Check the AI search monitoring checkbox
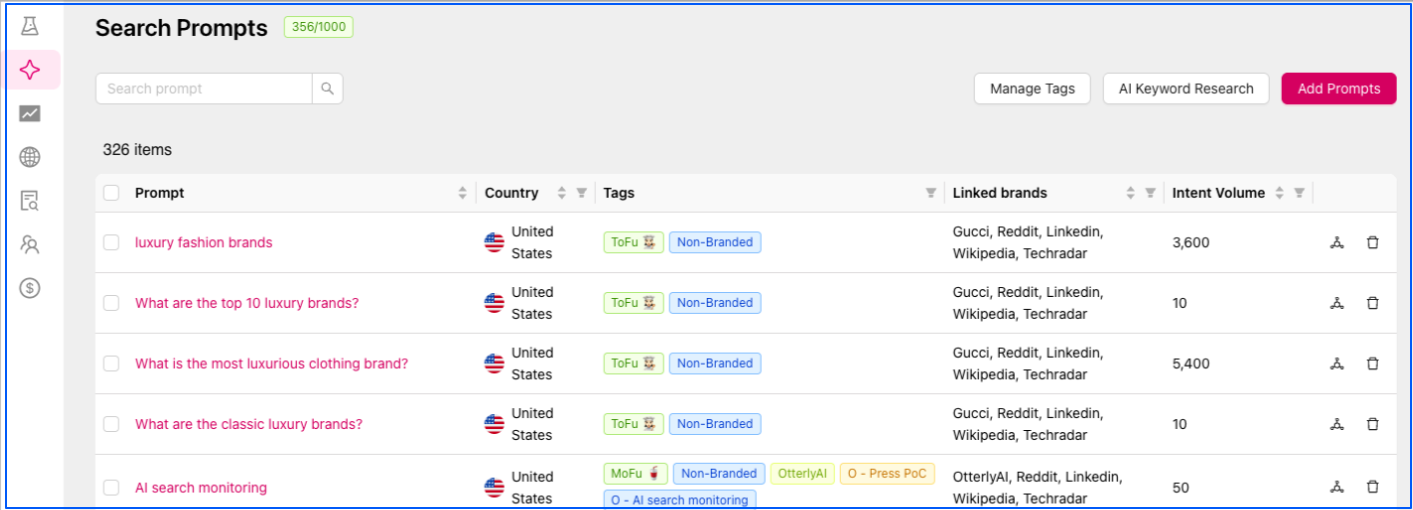This screenshot has width=1413, height=510. click(111, 488)
